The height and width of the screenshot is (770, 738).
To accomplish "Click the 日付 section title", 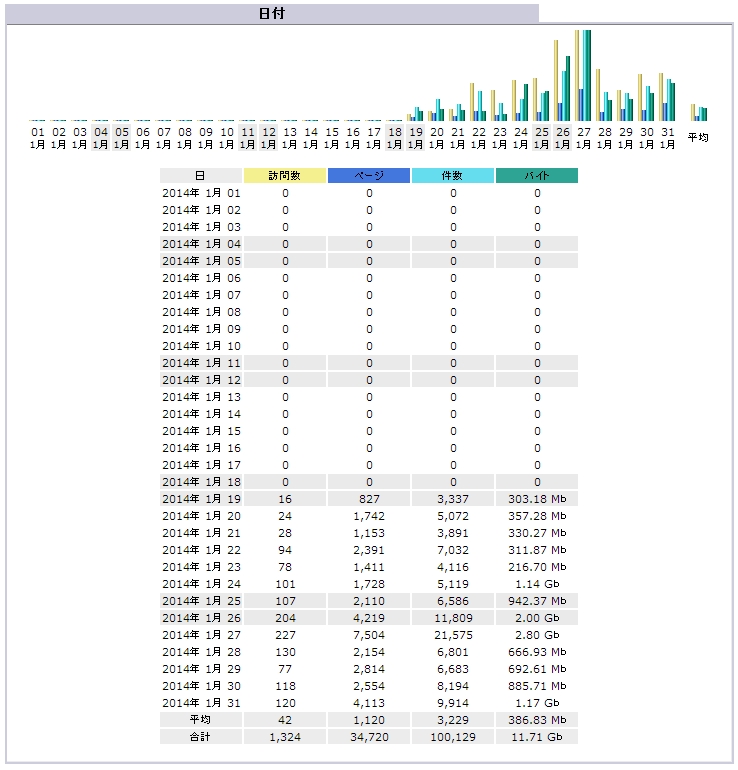I will pos(272,13).
